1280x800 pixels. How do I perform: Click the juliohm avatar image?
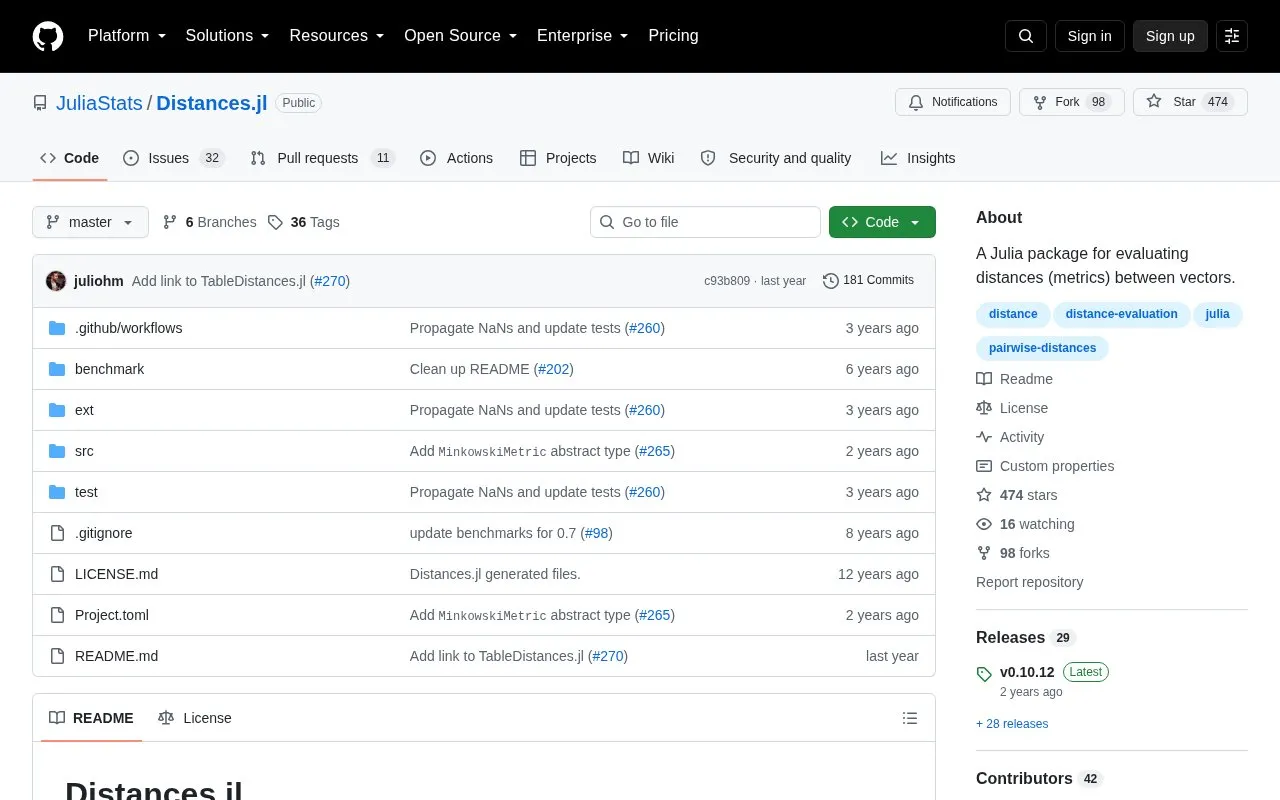coord(56,281)
